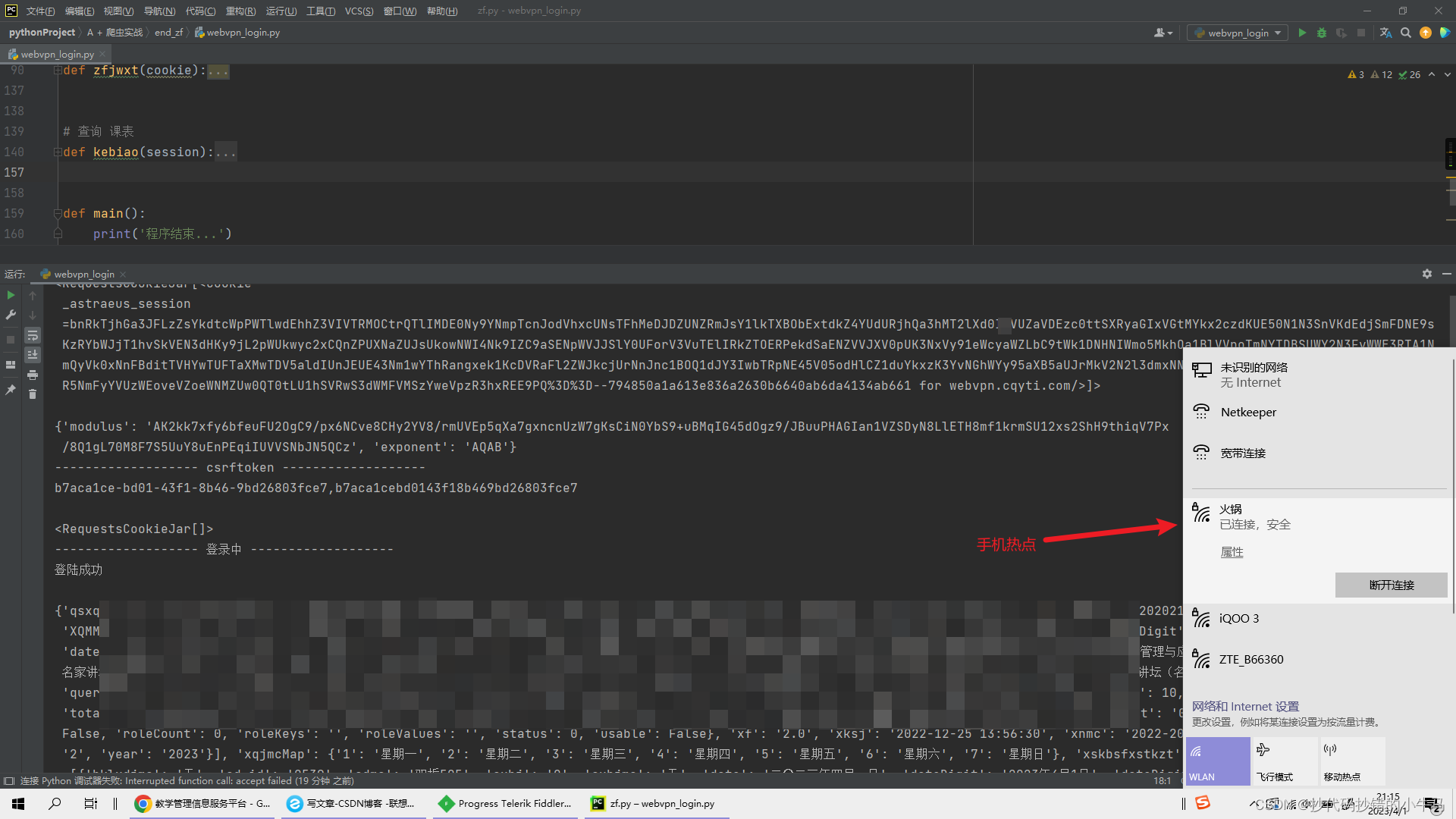Screen dimensions: 1456x819
Task: Open 网络和 Internet 设置 link
Action: 1245,706
